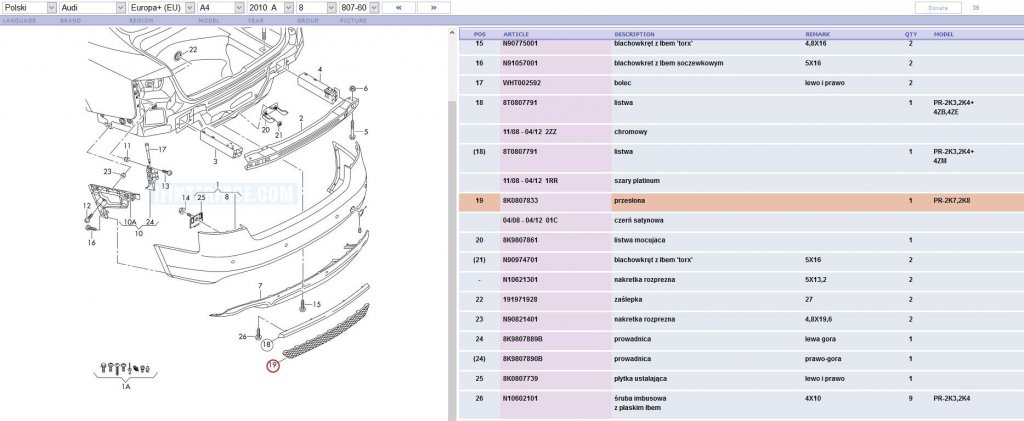Click the ARTICLE column header
Viewport: 1024px width, 421px height.
(516, 34)
